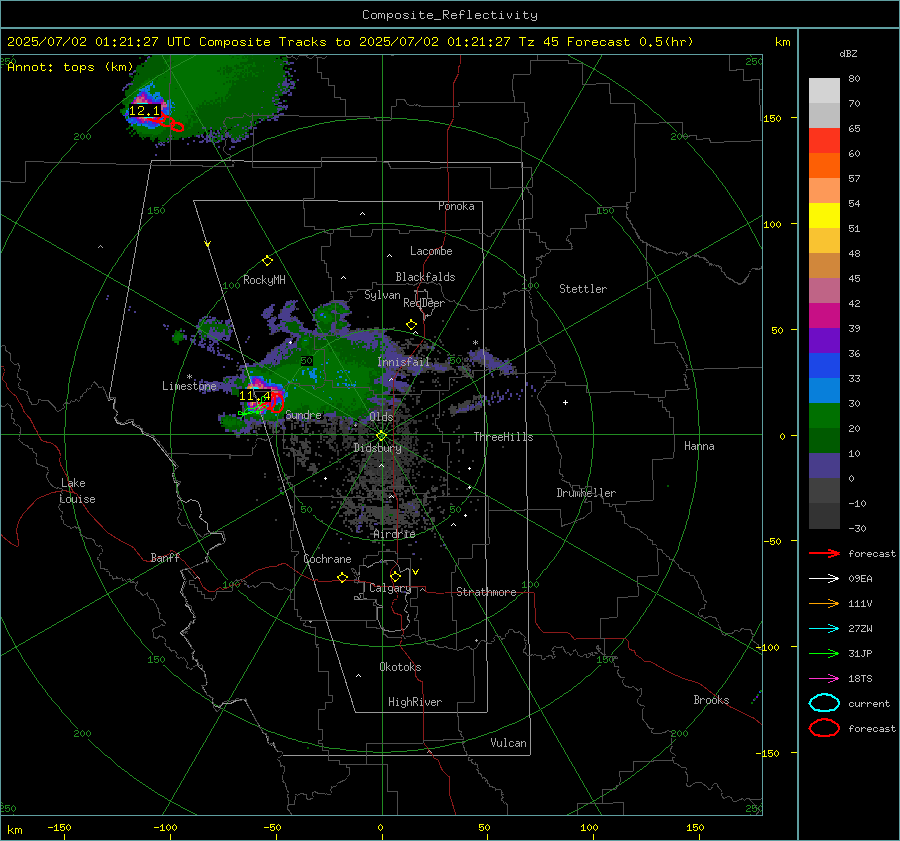This screenshot has height=841, width=900.
Task: Click the asterisk marker above Limestone
Action: point(189,377)
